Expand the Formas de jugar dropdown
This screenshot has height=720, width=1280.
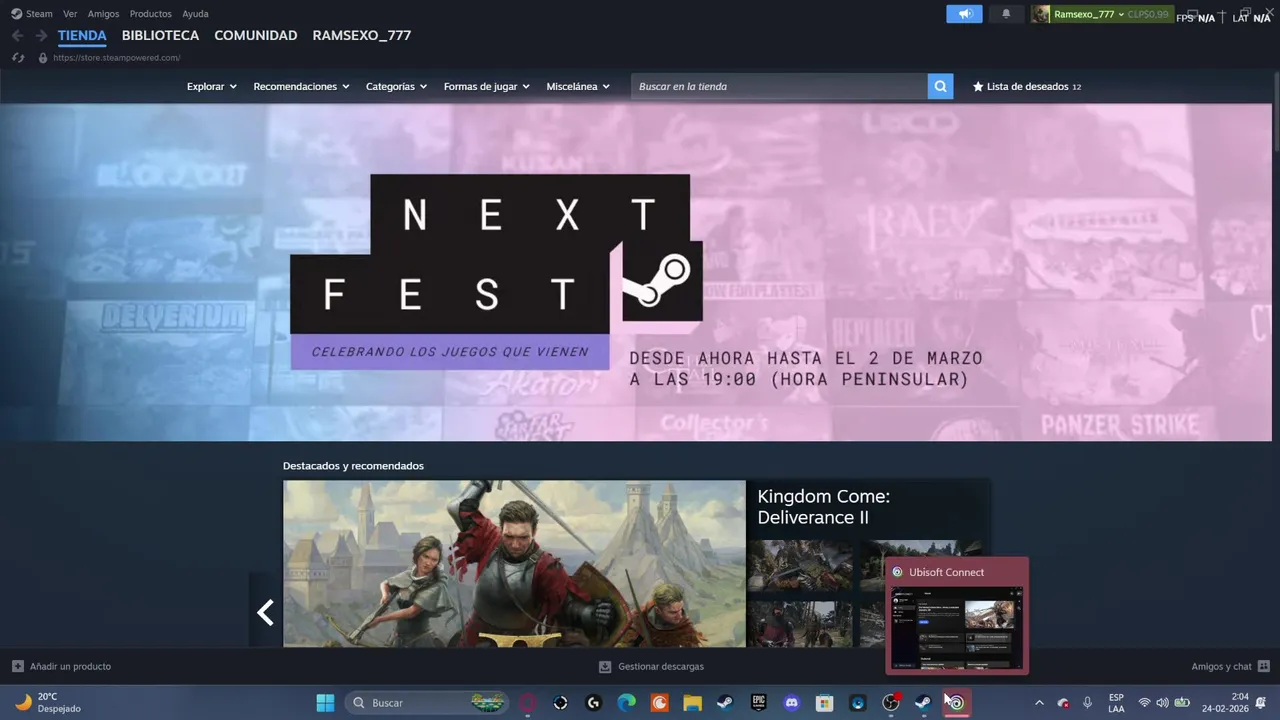coord(486,86)
